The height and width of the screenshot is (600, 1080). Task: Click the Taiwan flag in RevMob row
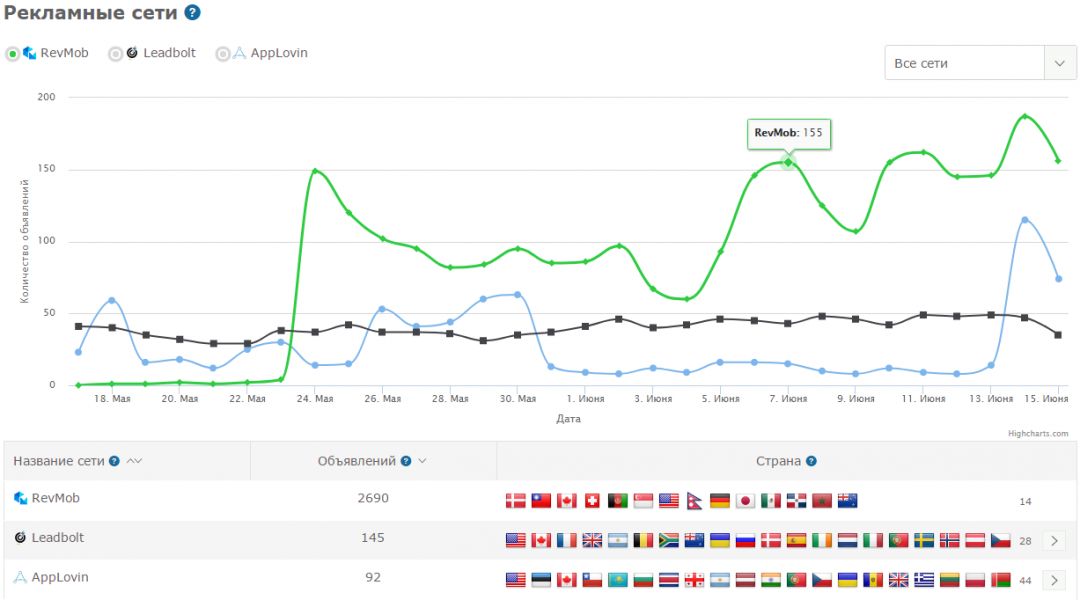coord(541,501)
